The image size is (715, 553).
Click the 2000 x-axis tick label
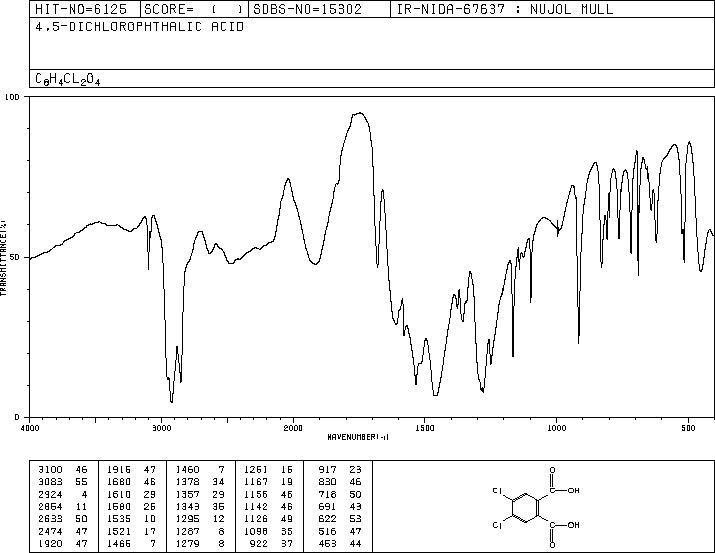[293, 428]
